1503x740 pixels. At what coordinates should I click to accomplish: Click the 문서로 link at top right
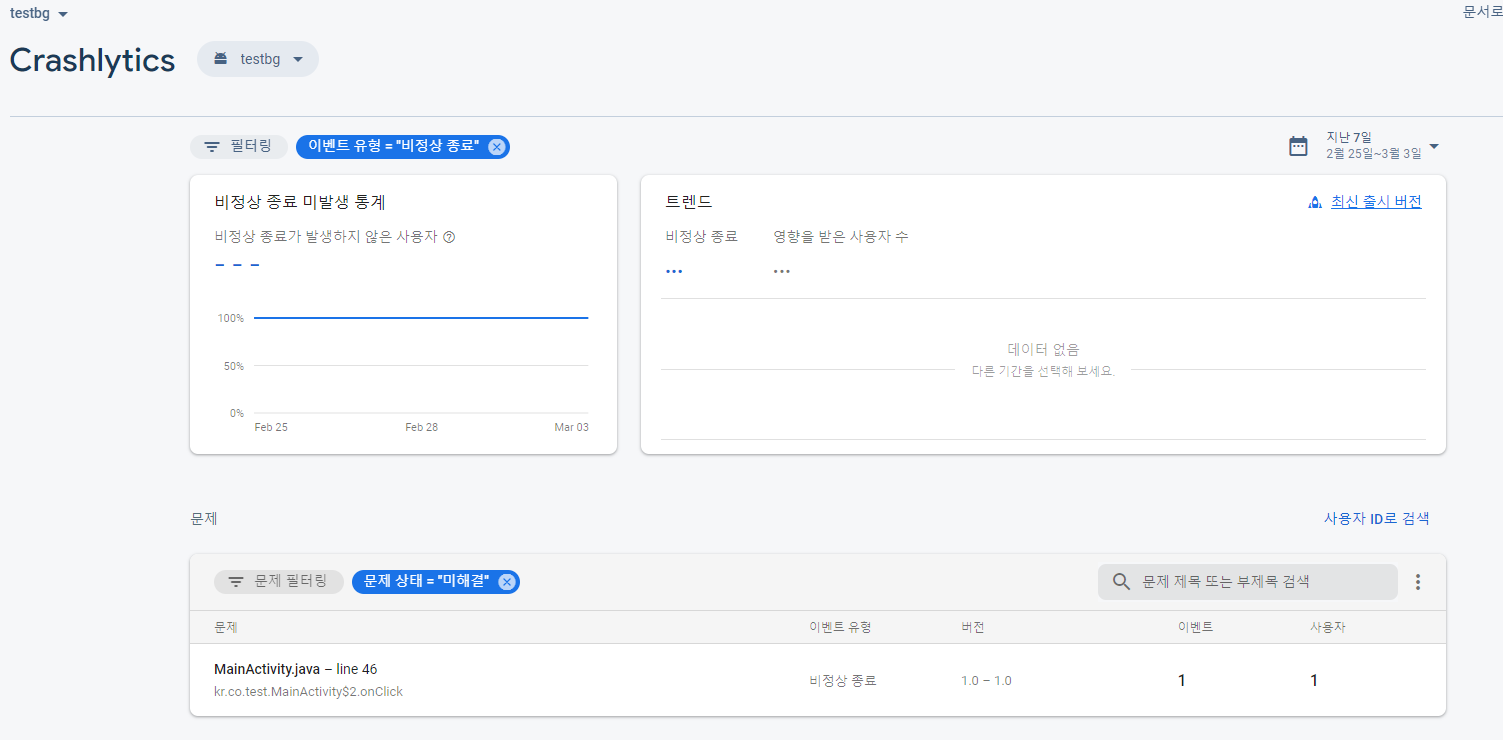[x=1482, y=11]
